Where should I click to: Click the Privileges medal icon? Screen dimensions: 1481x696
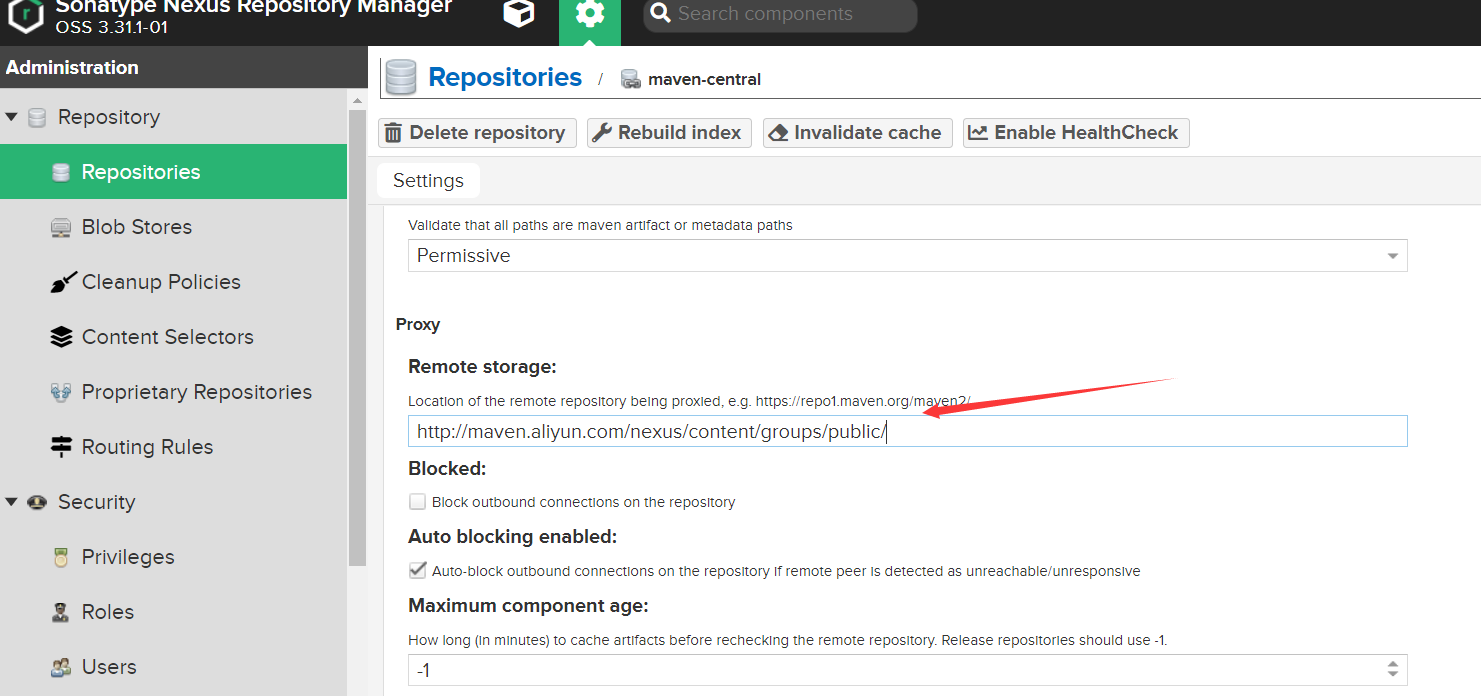point(61,558)
